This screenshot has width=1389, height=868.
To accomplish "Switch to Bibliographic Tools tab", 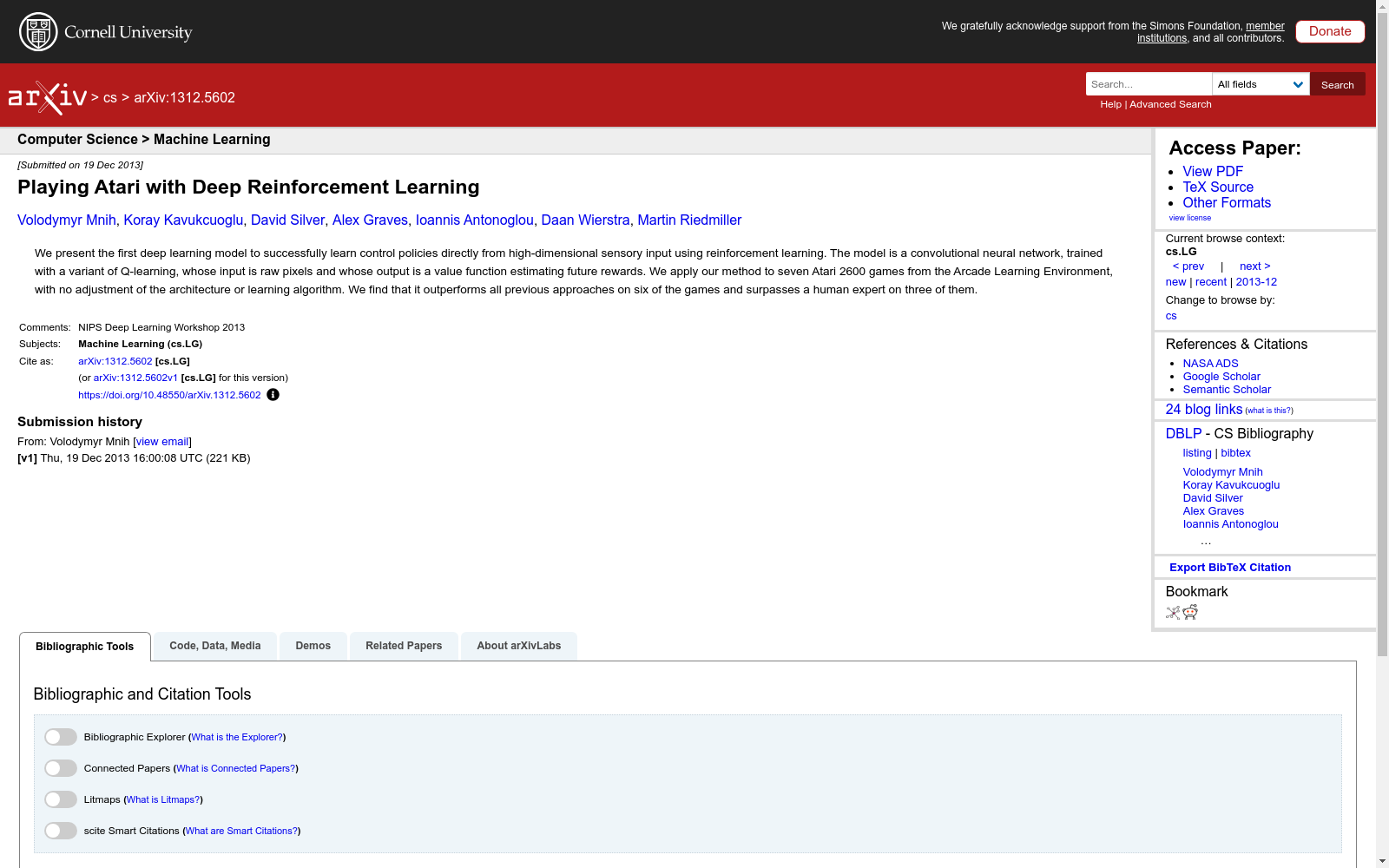I will pos(85,647).
